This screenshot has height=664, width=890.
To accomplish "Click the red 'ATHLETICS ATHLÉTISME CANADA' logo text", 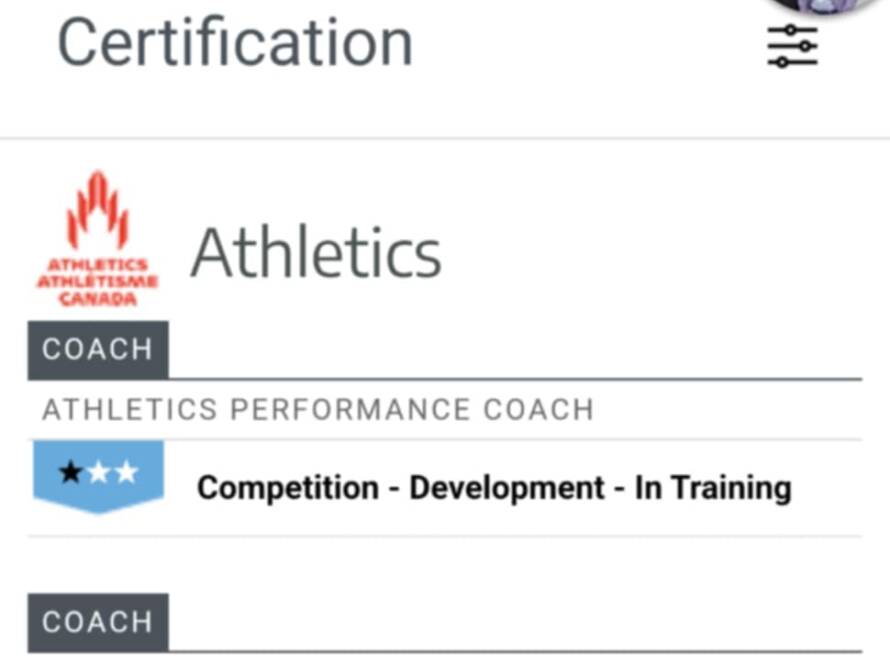I will [x=98, y=281].
